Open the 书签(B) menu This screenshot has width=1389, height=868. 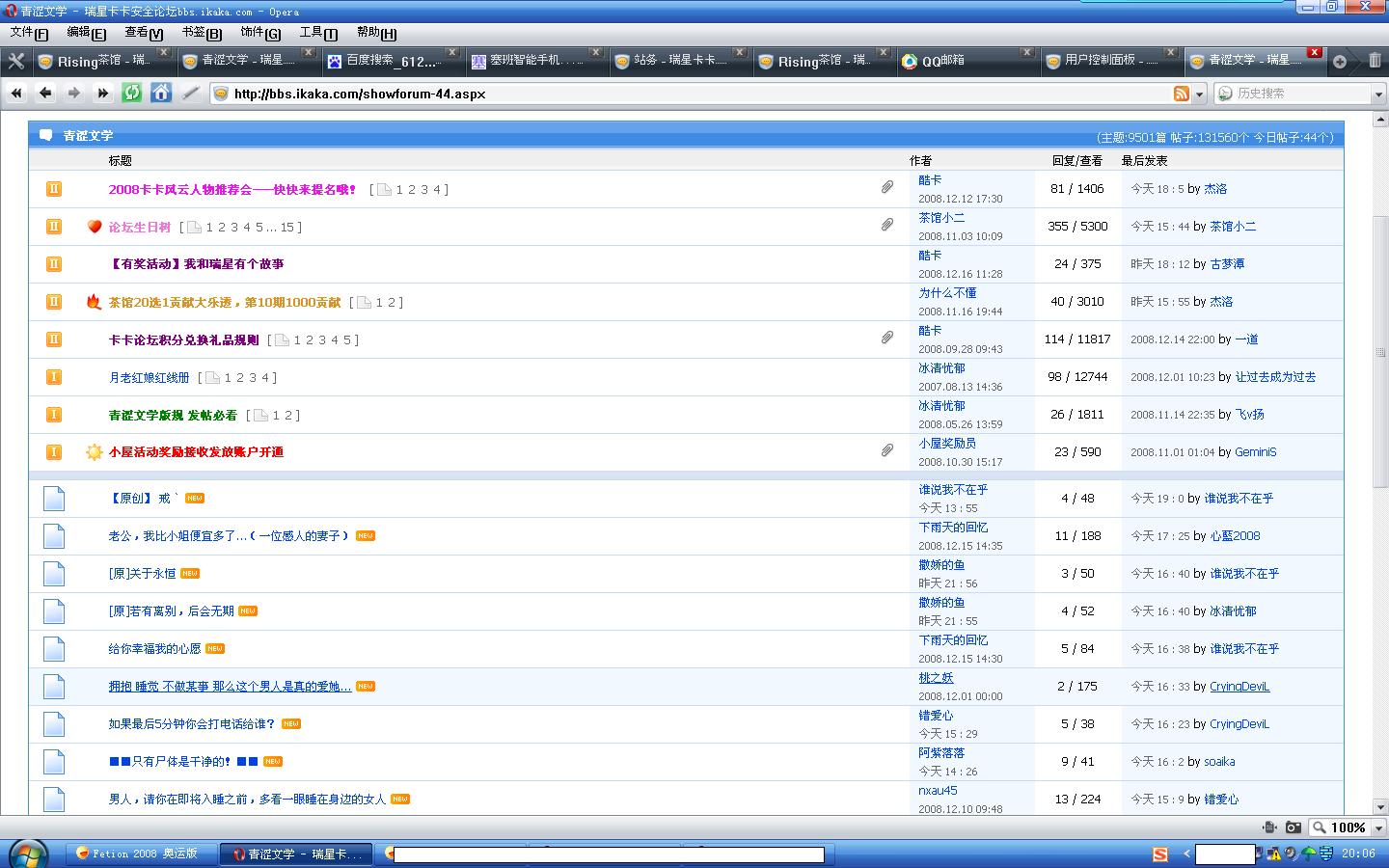pos(202,33)
